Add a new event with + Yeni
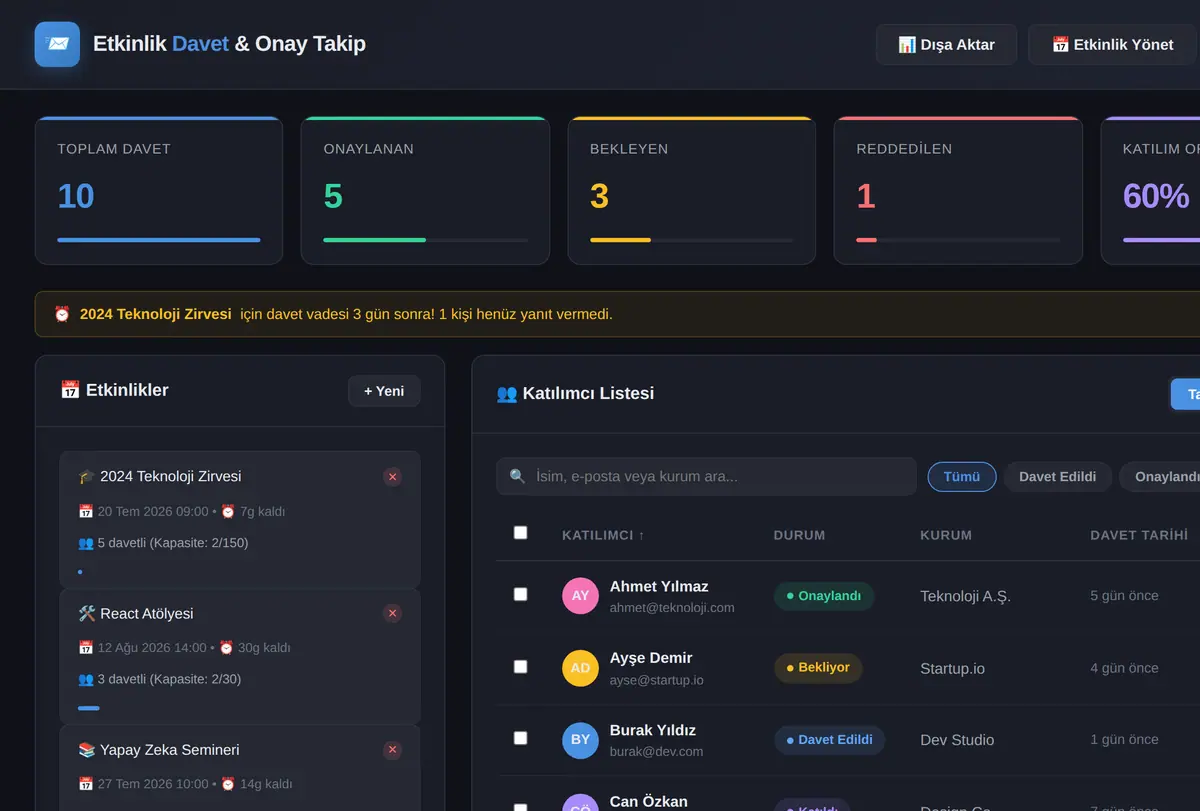The width and height of the screenshot is (1200, 811). tap(384, 391)
